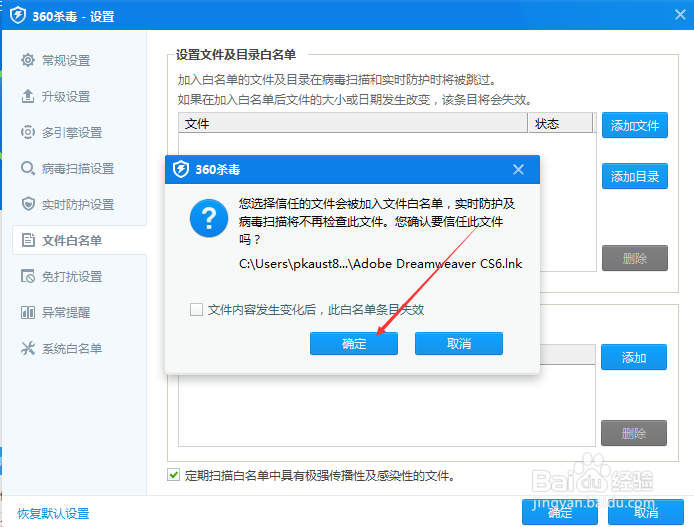Click the lower 添加 button

[x=634, y=357]
